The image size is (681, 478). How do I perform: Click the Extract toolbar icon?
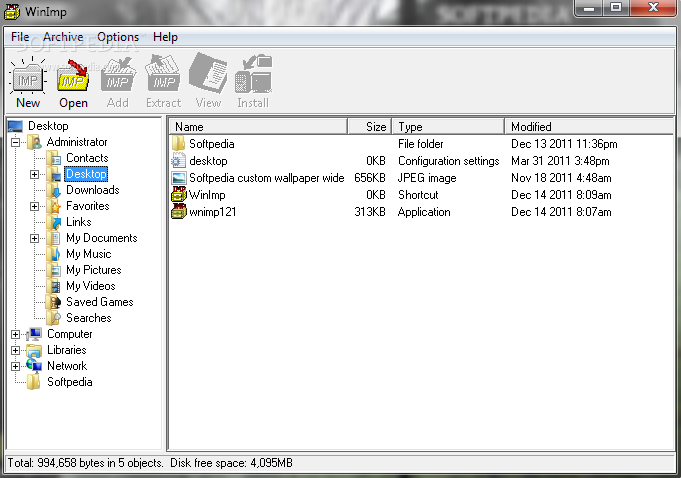(x=163, y=74)
